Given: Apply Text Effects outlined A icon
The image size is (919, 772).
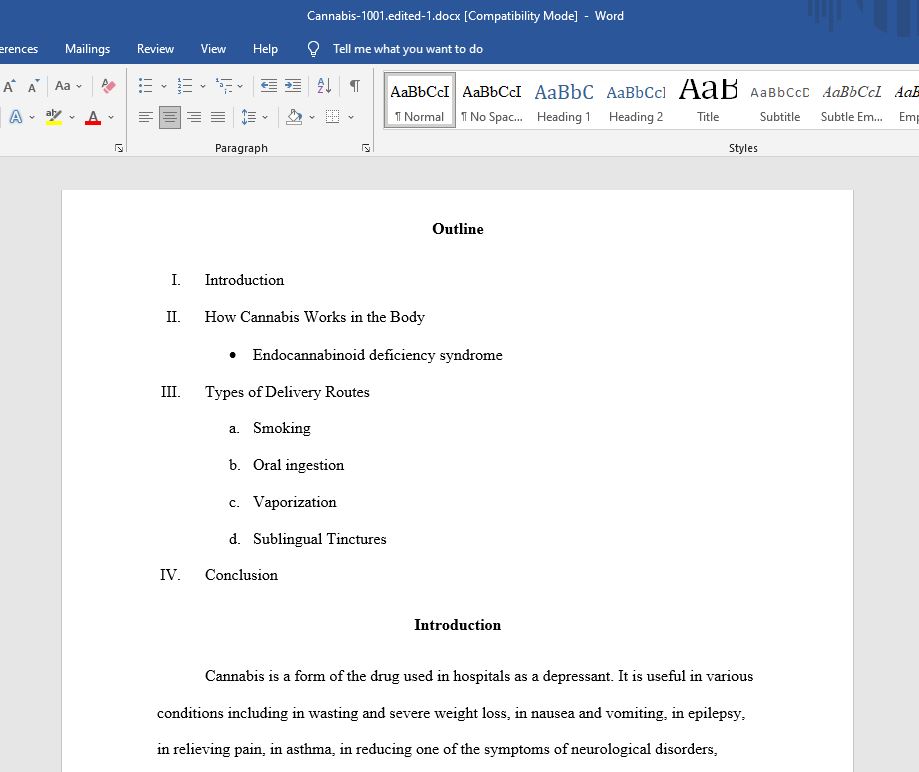Looking at the screenshot, I should 16,117.
